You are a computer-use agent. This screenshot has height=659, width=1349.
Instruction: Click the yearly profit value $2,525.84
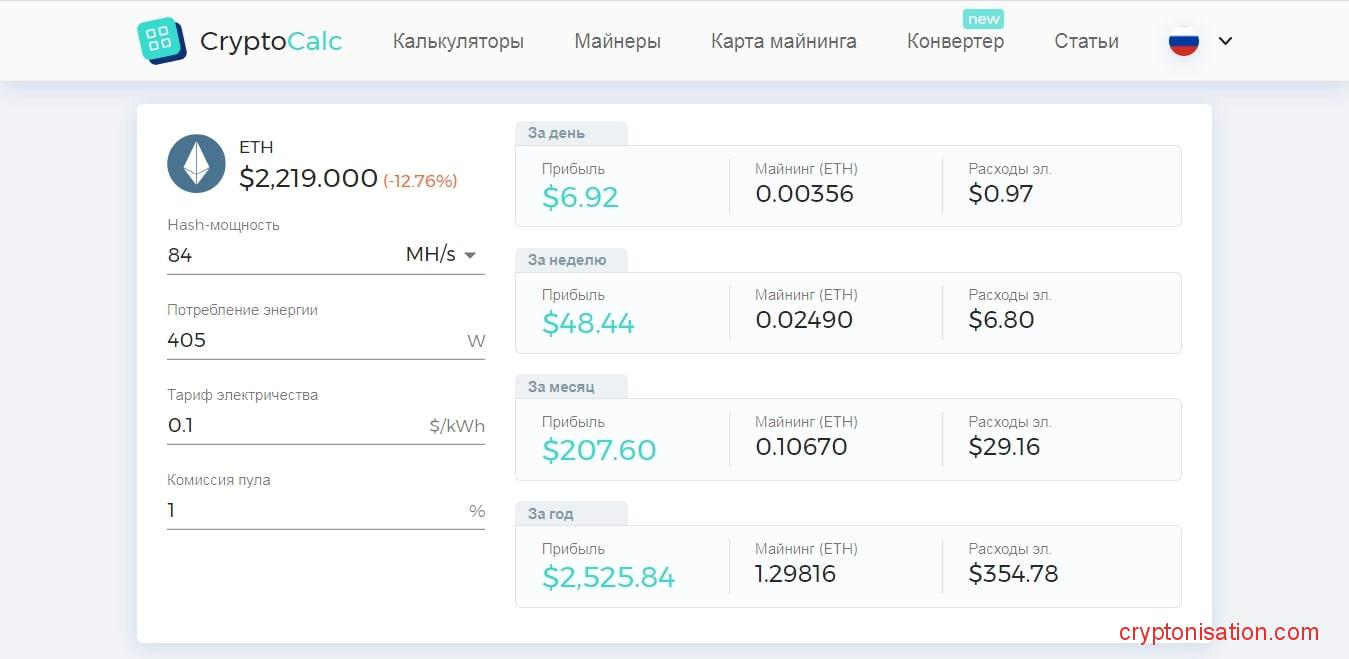point(608,577)
